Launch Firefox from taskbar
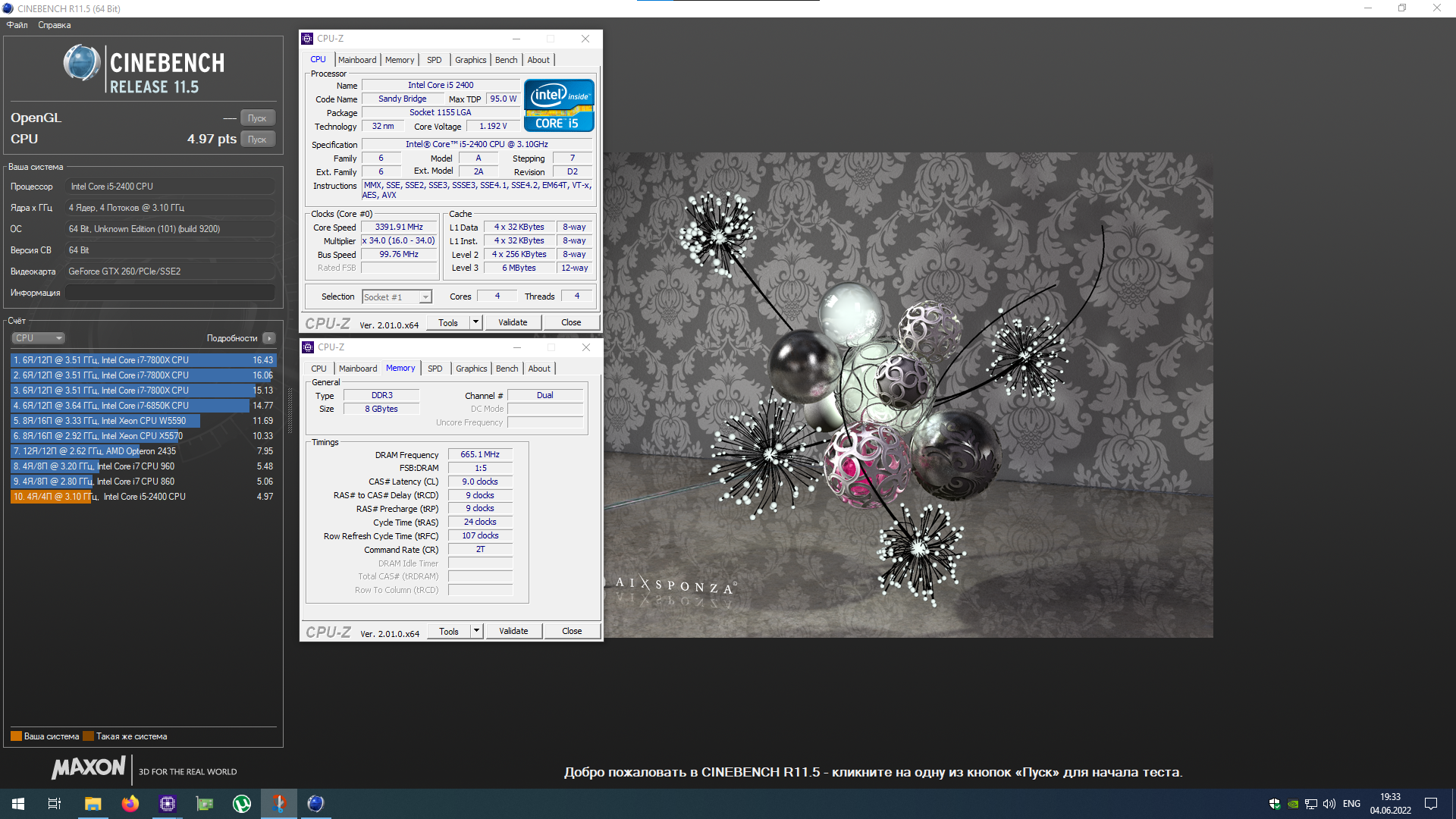Viewport: 1456px width, 819px height. point(130,804)
